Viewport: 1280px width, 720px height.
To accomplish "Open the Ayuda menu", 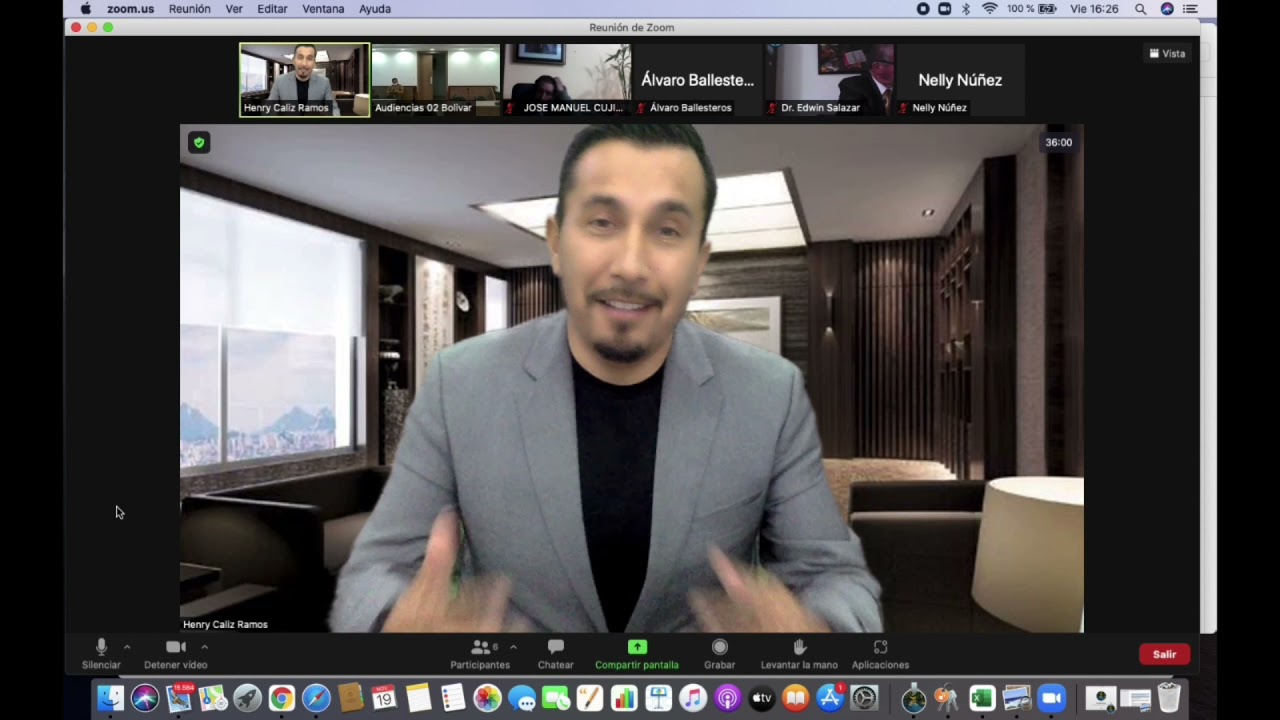I will tap(375, 9).
